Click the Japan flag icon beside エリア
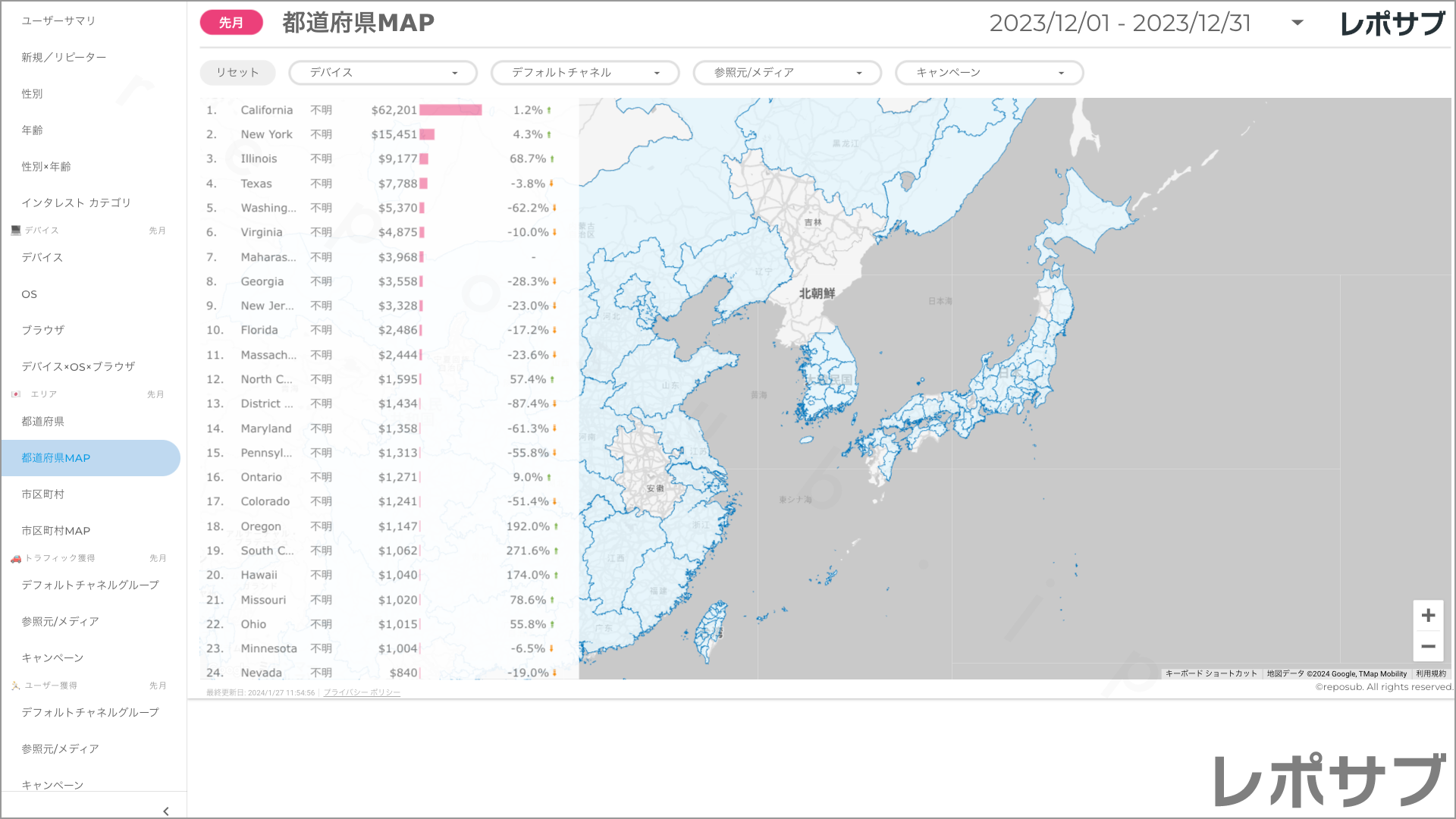Screen dimensions: 1456x819 coord(16,394)
